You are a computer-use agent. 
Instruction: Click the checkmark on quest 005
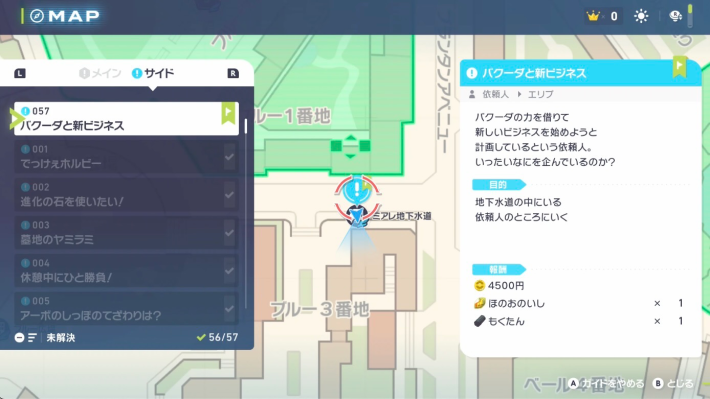(229, 309)
